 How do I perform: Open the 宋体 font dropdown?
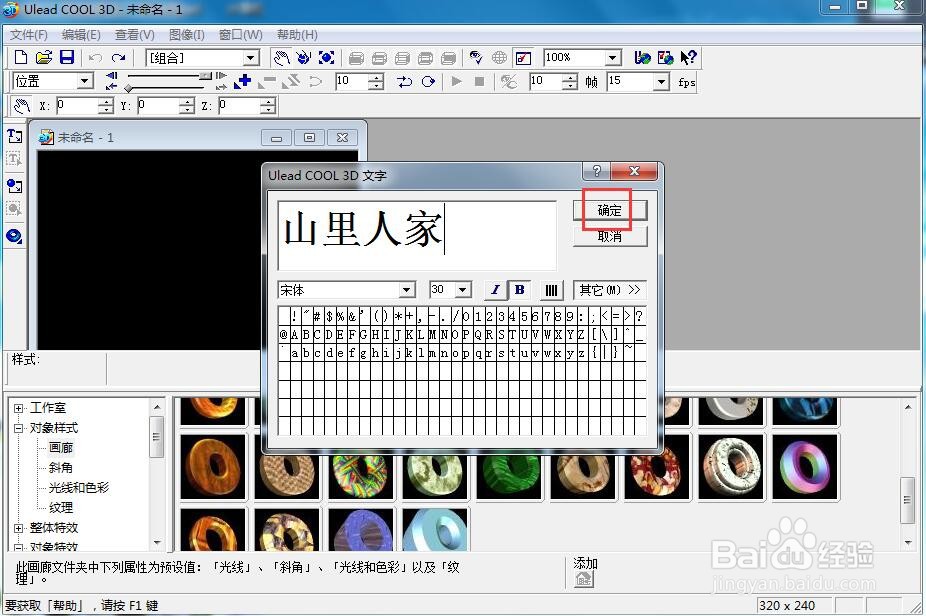coord(406,290)
